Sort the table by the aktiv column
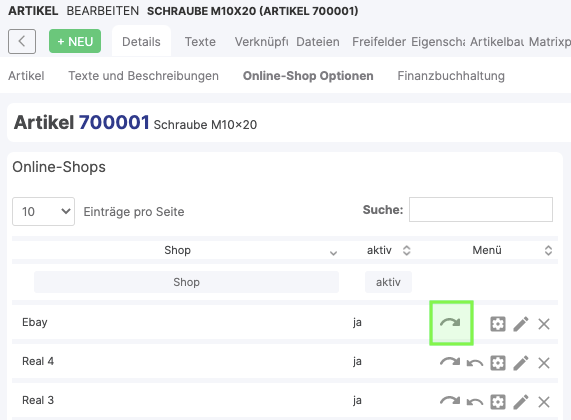This screenshot has height=420, width=571. (388, 250)
